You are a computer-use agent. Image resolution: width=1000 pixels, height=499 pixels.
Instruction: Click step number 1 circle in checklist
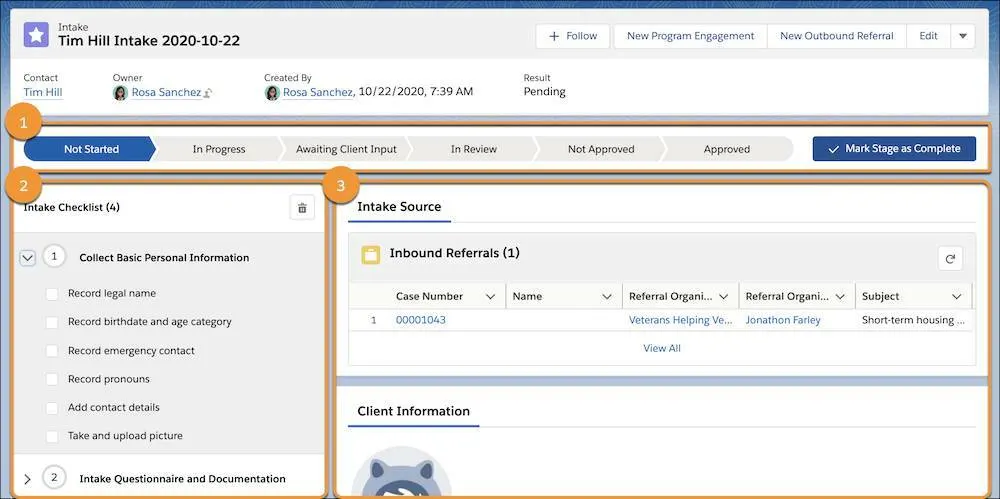pos(54,257)
